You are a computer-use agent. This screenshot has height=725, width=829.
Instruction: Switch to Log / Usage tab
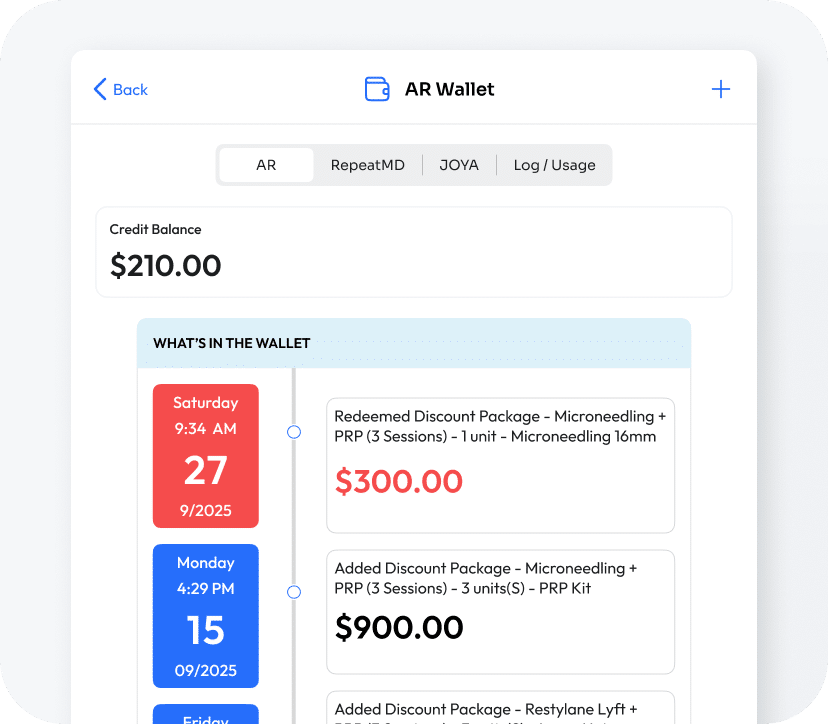tap(554, 165)
